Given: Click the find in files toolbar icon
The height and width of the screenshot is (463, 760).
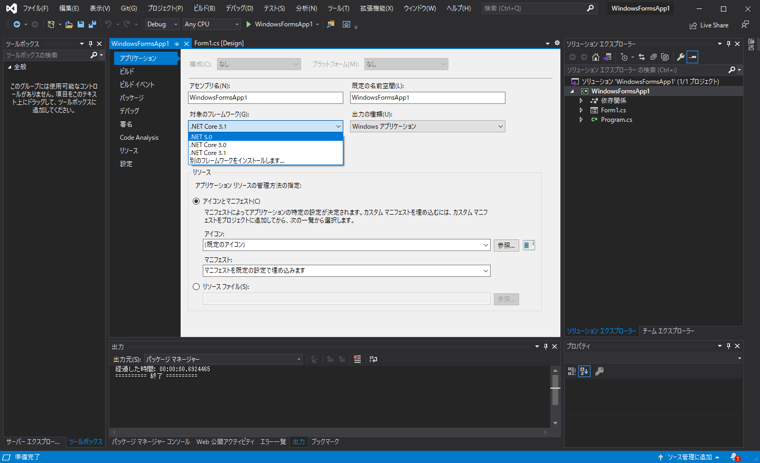Looking at the screenshot, I should (x=331, y=24).
